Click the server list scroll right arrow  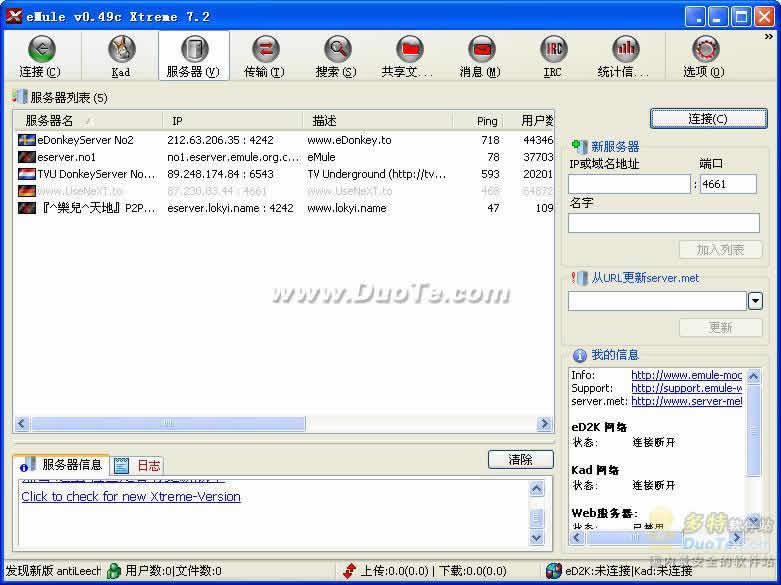pos(544,424)
